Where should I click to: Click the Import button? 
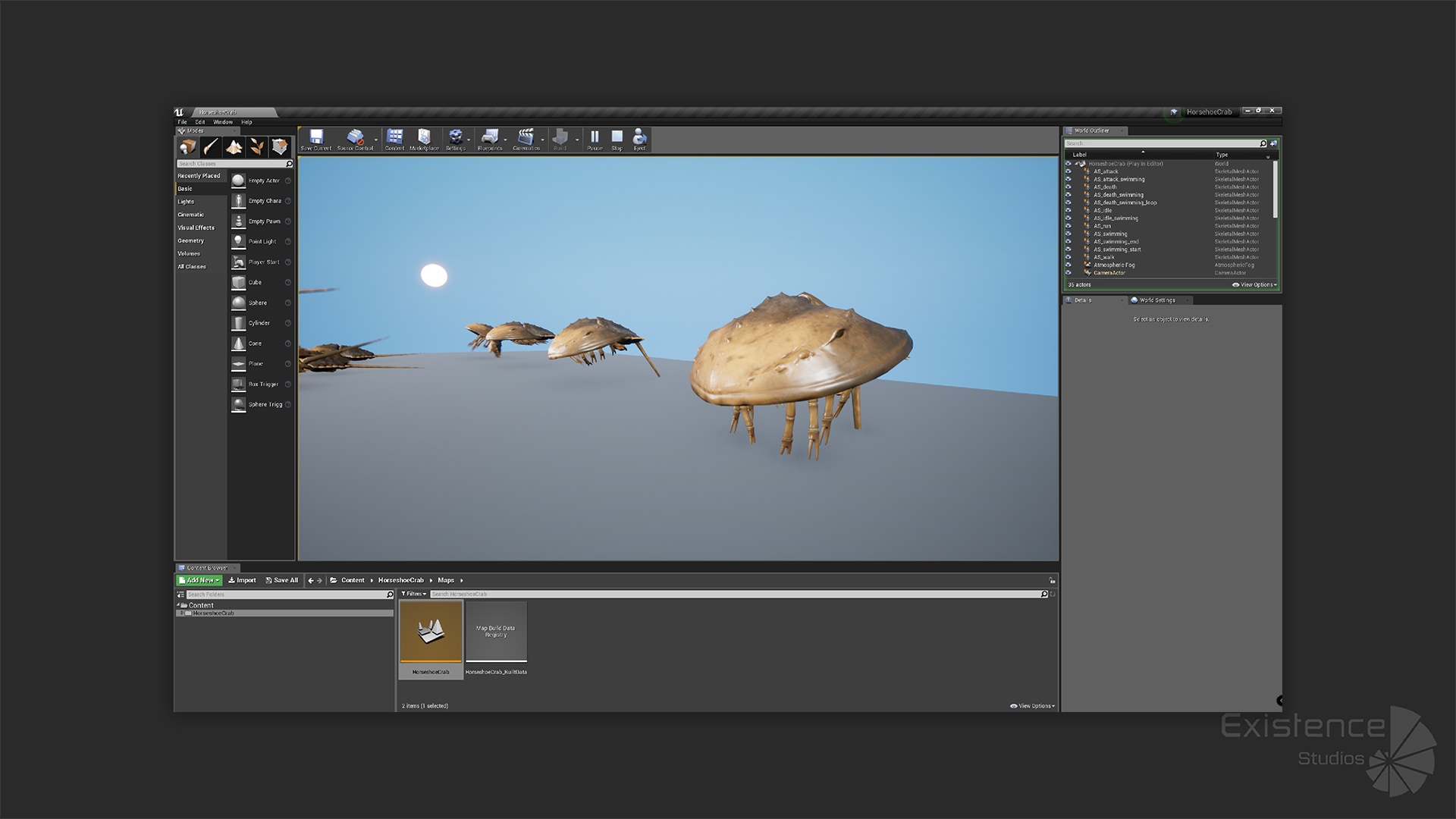click(242, 580)
